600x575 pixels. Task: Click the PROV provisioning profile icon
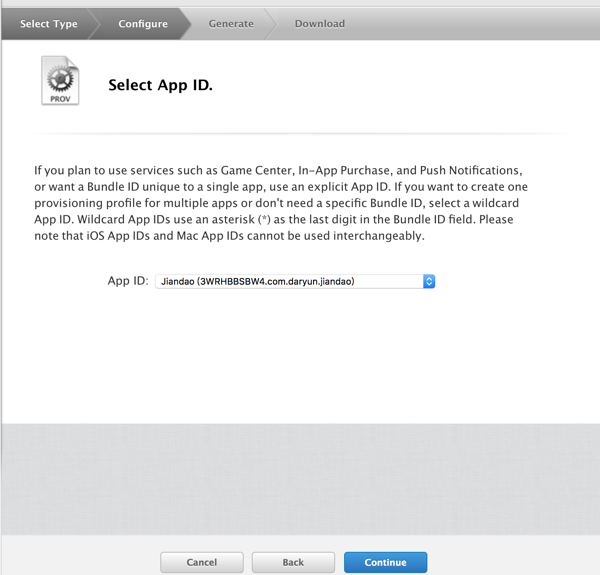tap(60, 81)
